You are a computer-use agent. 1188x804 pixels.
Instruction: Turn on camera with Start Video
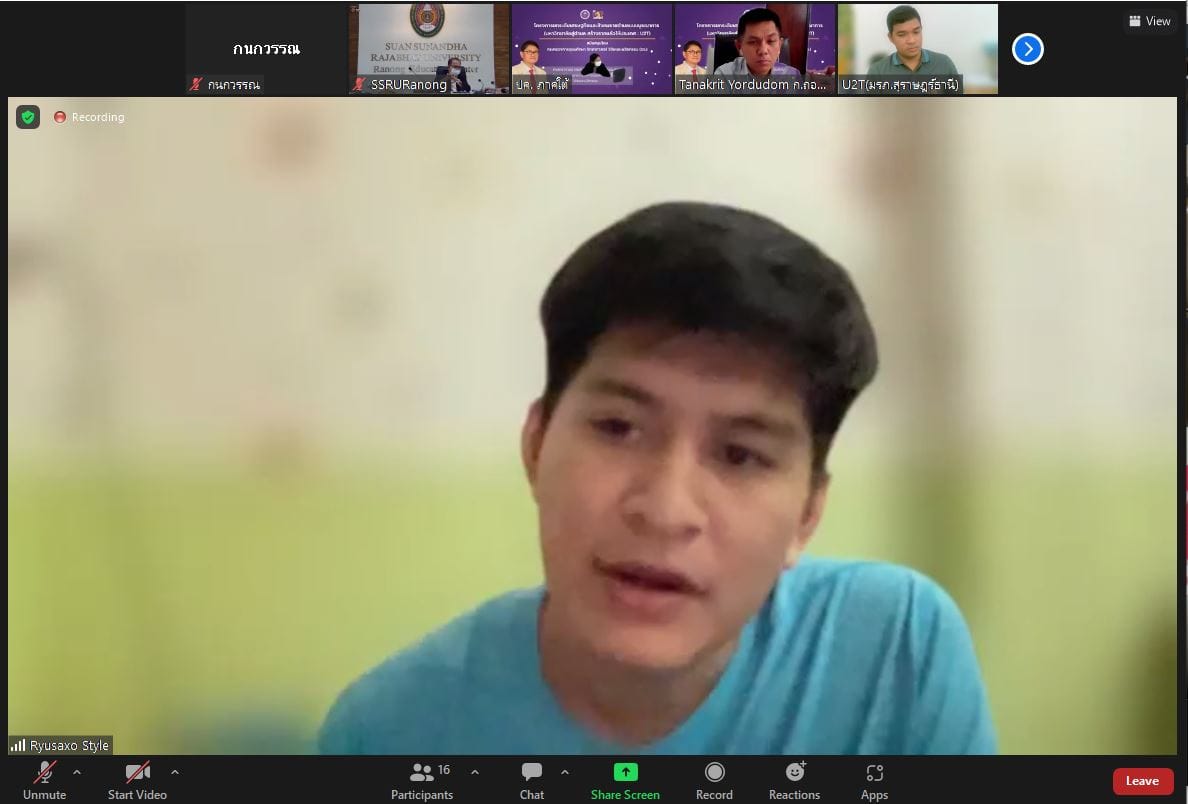(137, 773)
